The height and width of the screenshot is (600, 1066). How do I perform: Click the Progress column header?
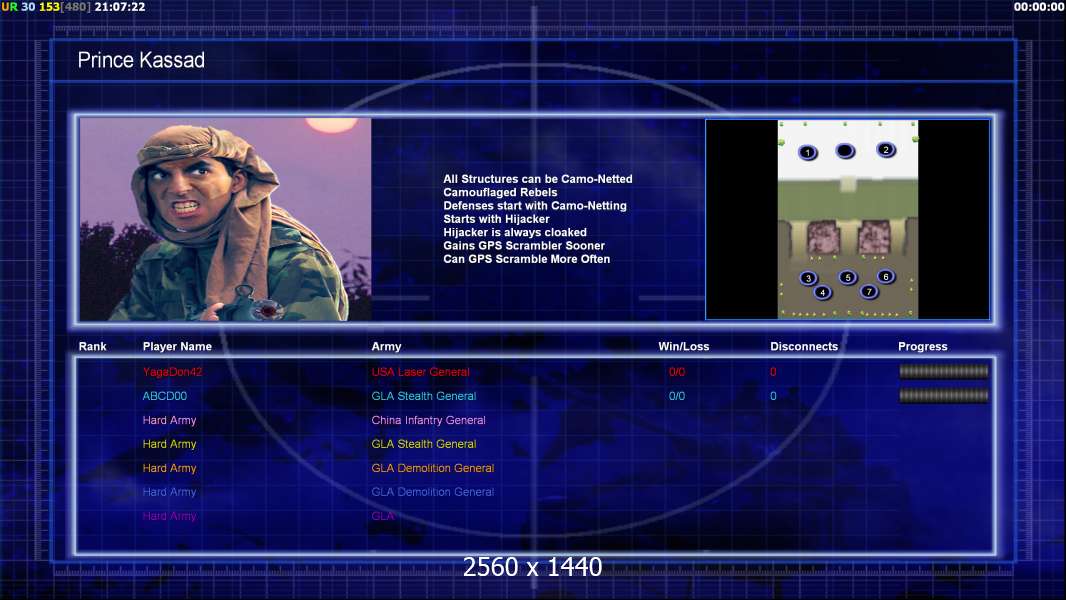pos(923,347)
